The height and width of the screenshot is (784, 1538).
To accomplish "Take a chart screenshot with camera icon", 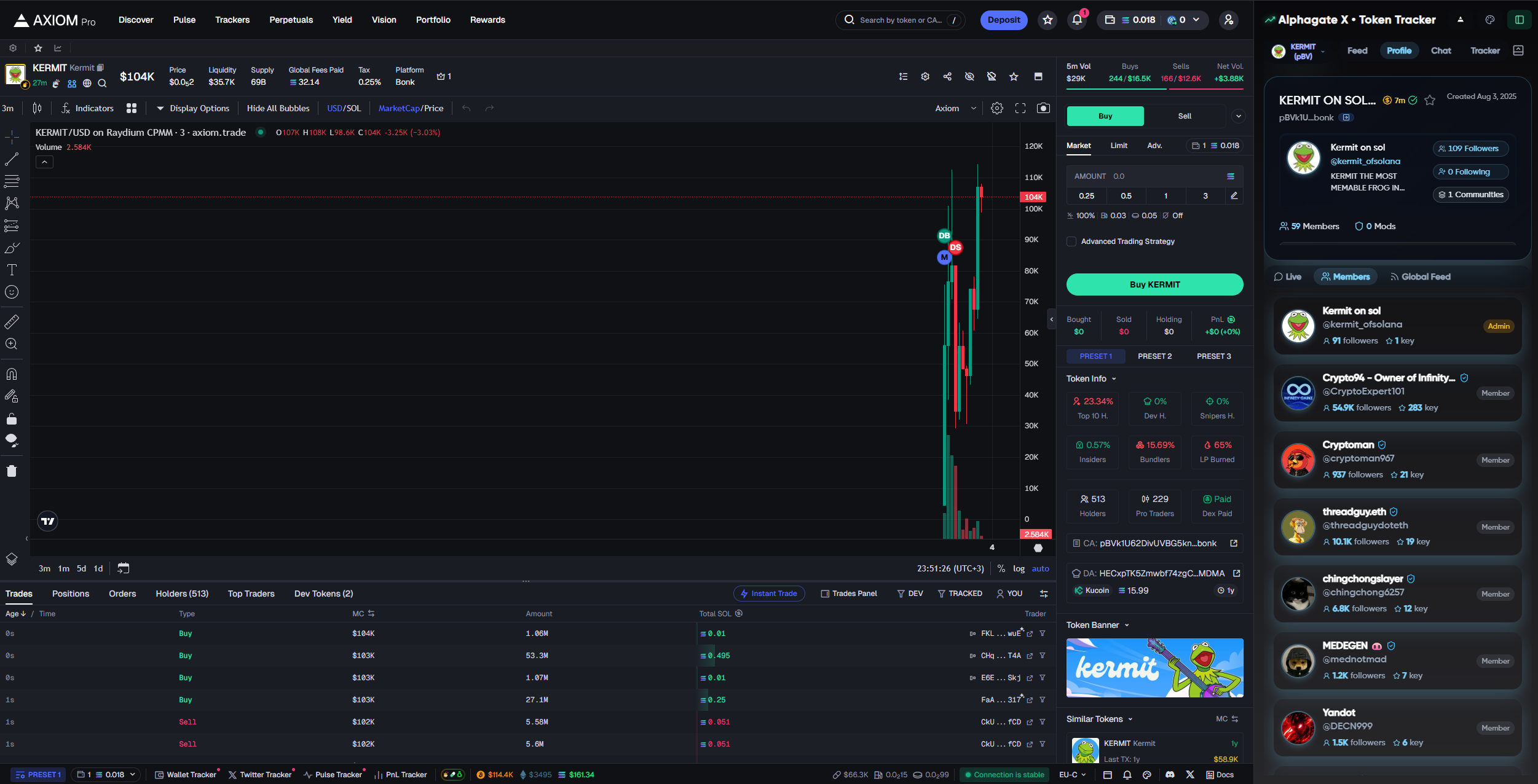I will pyautogui.click(x=1043, y=108).
